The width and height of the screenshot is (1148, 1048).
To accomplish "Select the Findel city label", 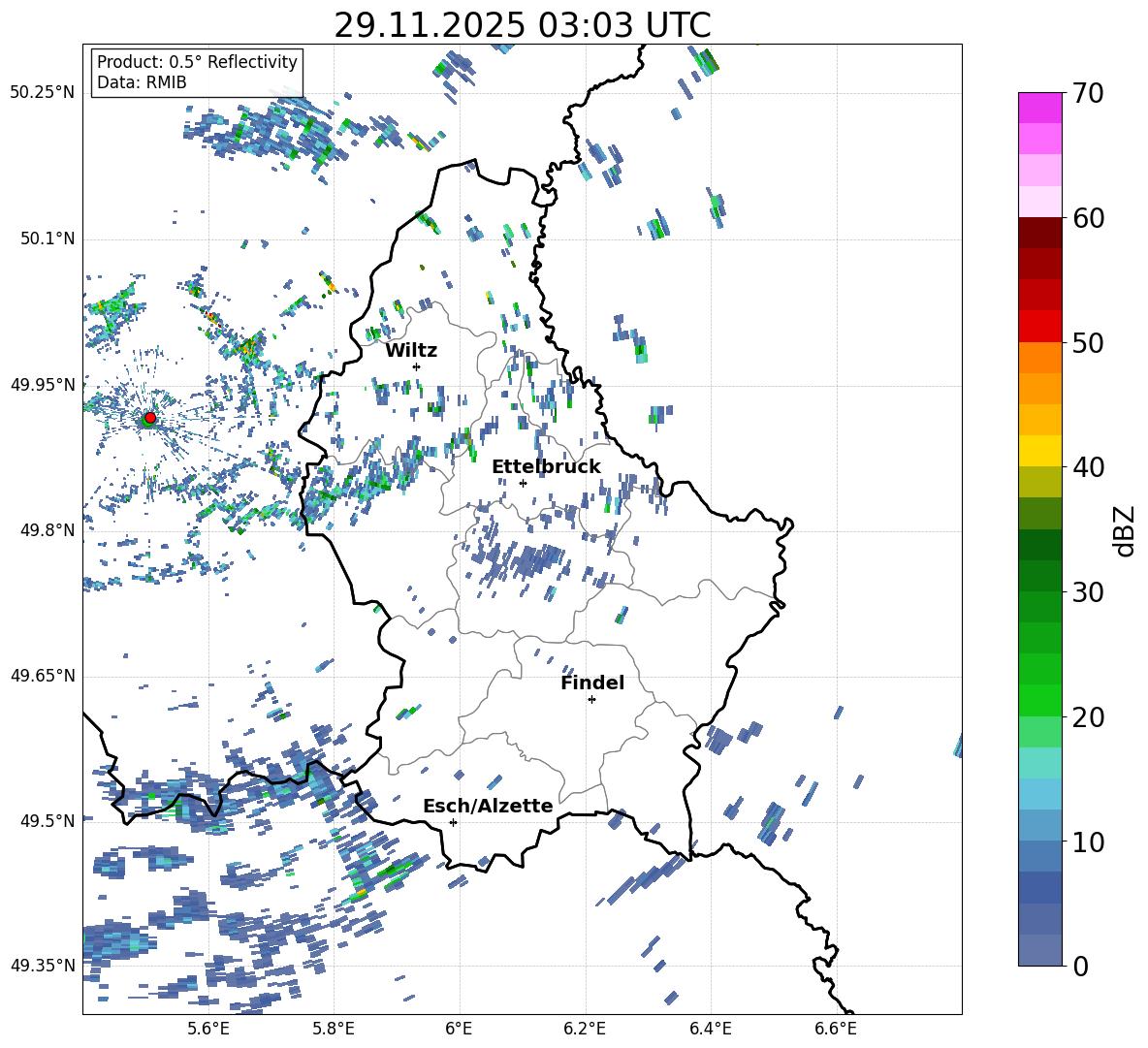I will click(x=591, y=683).
